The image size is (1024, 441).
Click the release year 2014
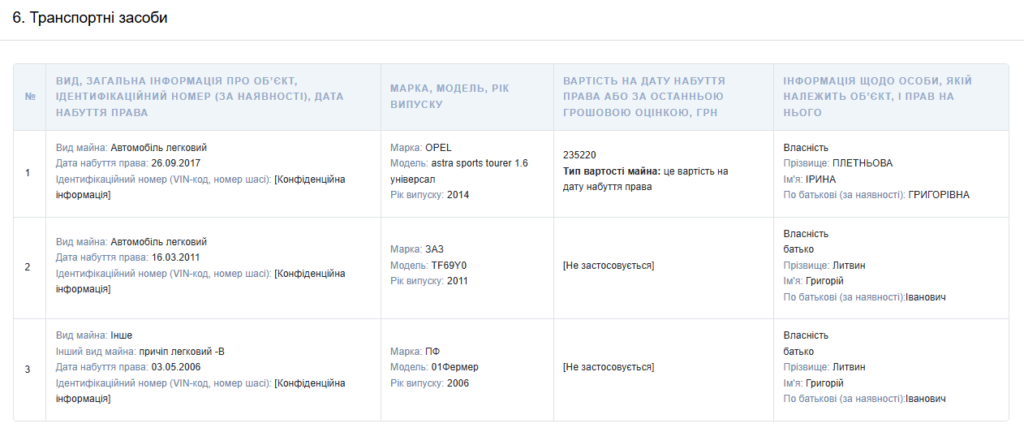click(458, 195)
